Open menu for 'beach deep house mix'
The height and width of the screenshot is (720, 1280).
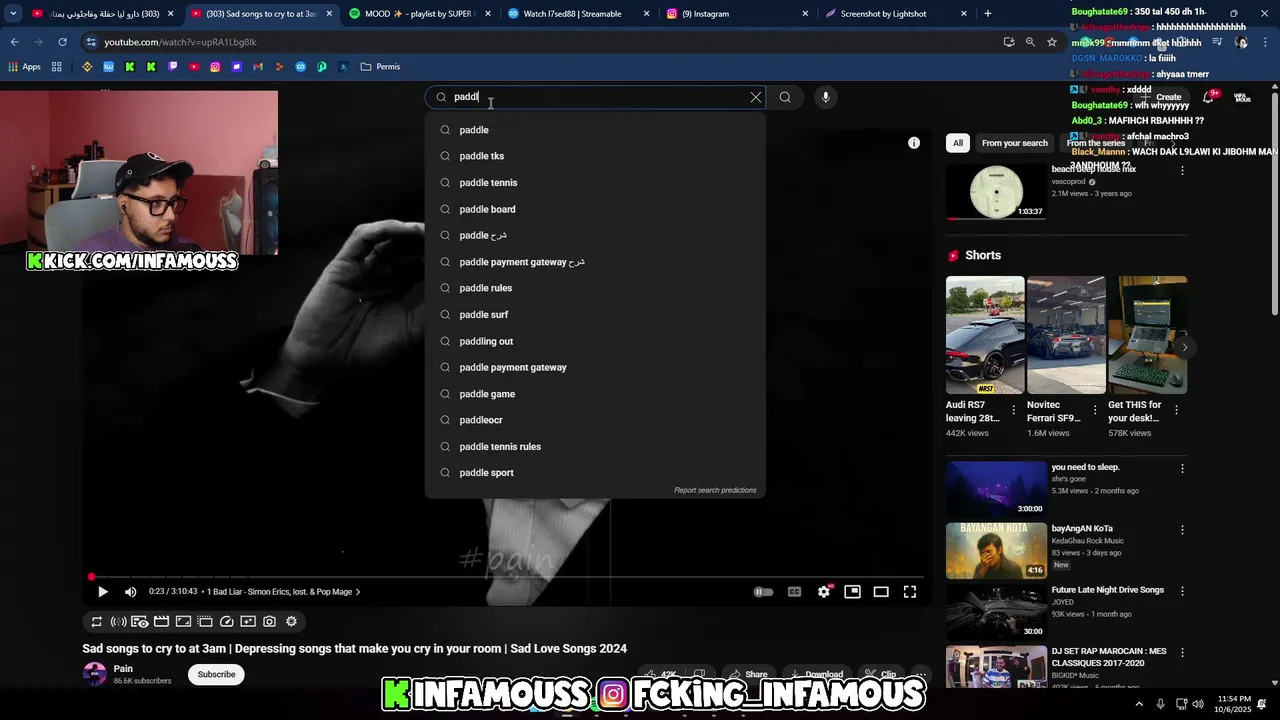click(x=1182, y=171)
